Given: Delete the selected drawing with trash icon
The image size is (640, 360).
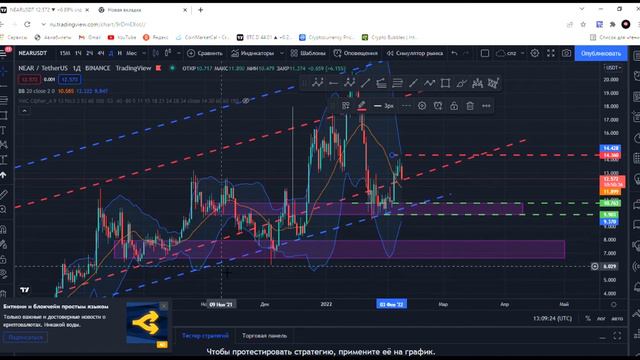Looking at the screenshot, I should pos(470,106).
